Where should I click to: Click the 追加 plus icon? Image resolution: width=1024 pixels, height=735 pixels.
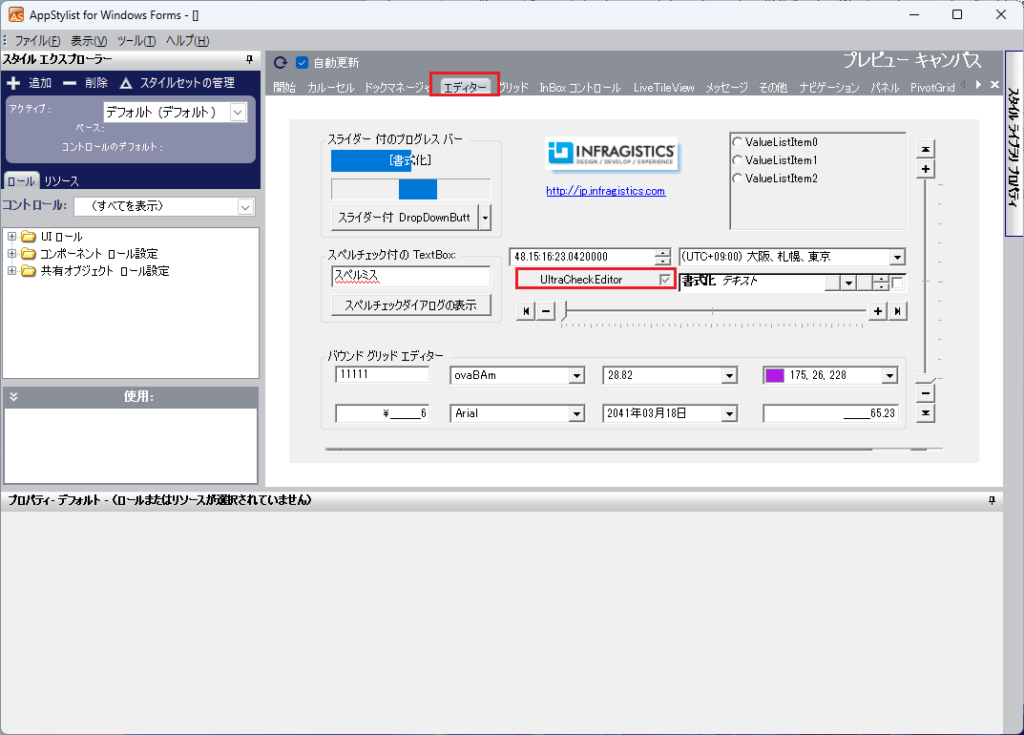[x=14, y=83]
